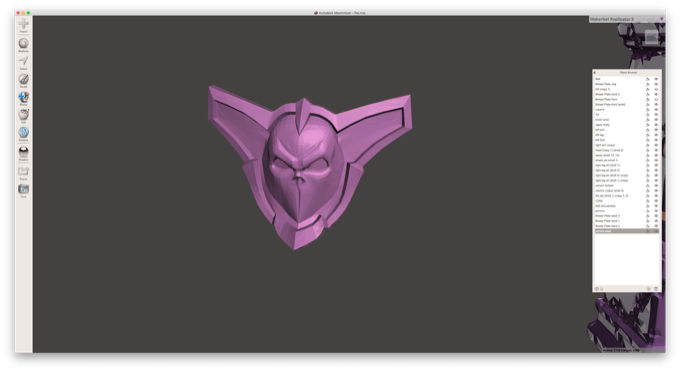Select the Collar row
The image size is (680, 372).
pos(627,201)
